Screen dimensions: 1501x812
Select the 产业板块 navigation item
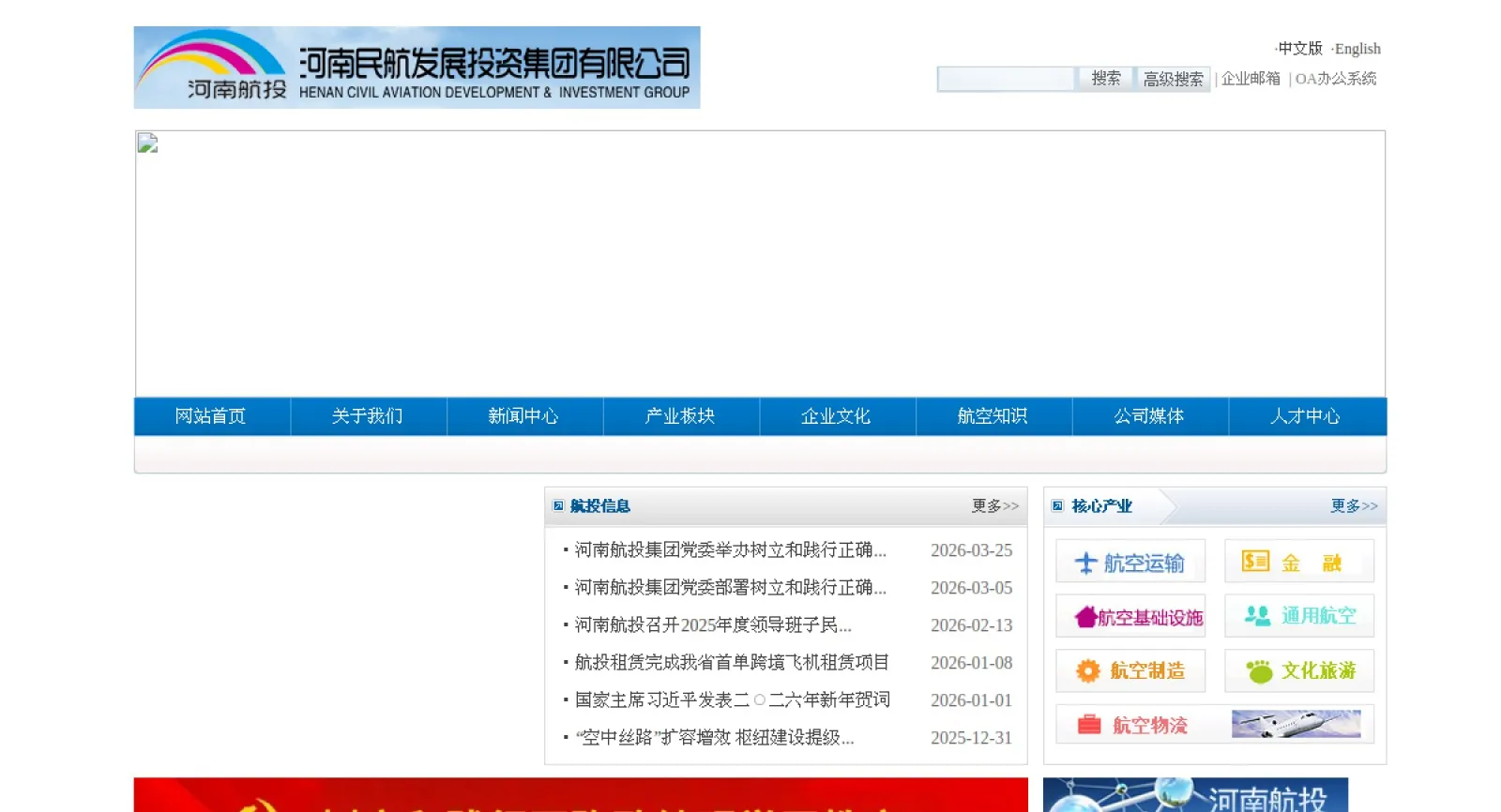coord(680,416)
